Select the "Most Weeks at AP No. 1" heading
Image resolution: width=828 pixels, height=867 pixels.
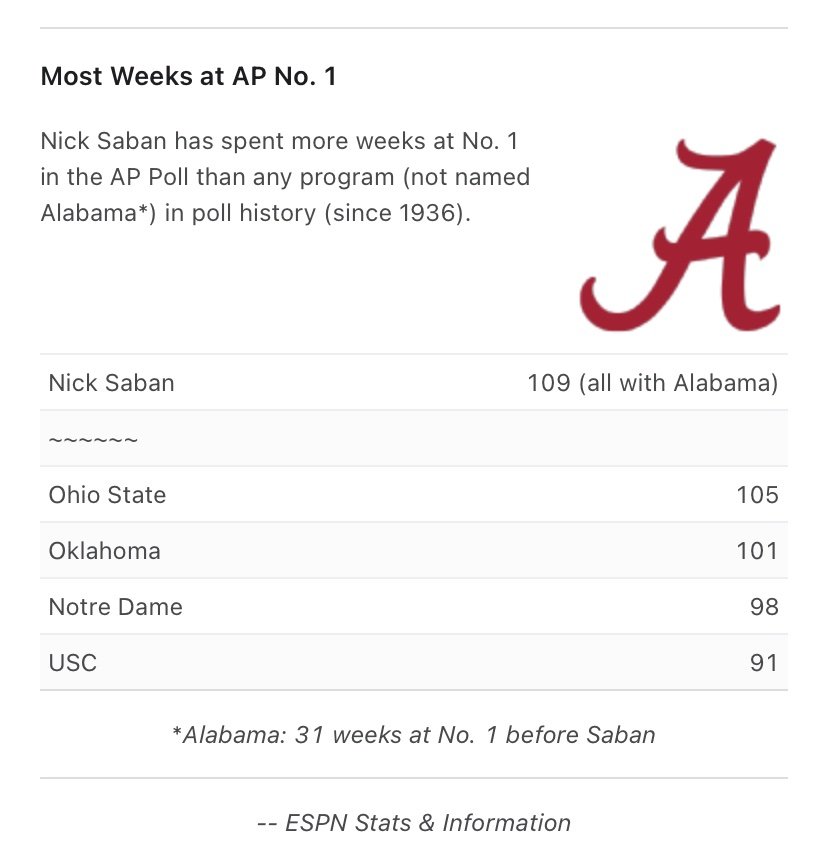click(188, 77)
